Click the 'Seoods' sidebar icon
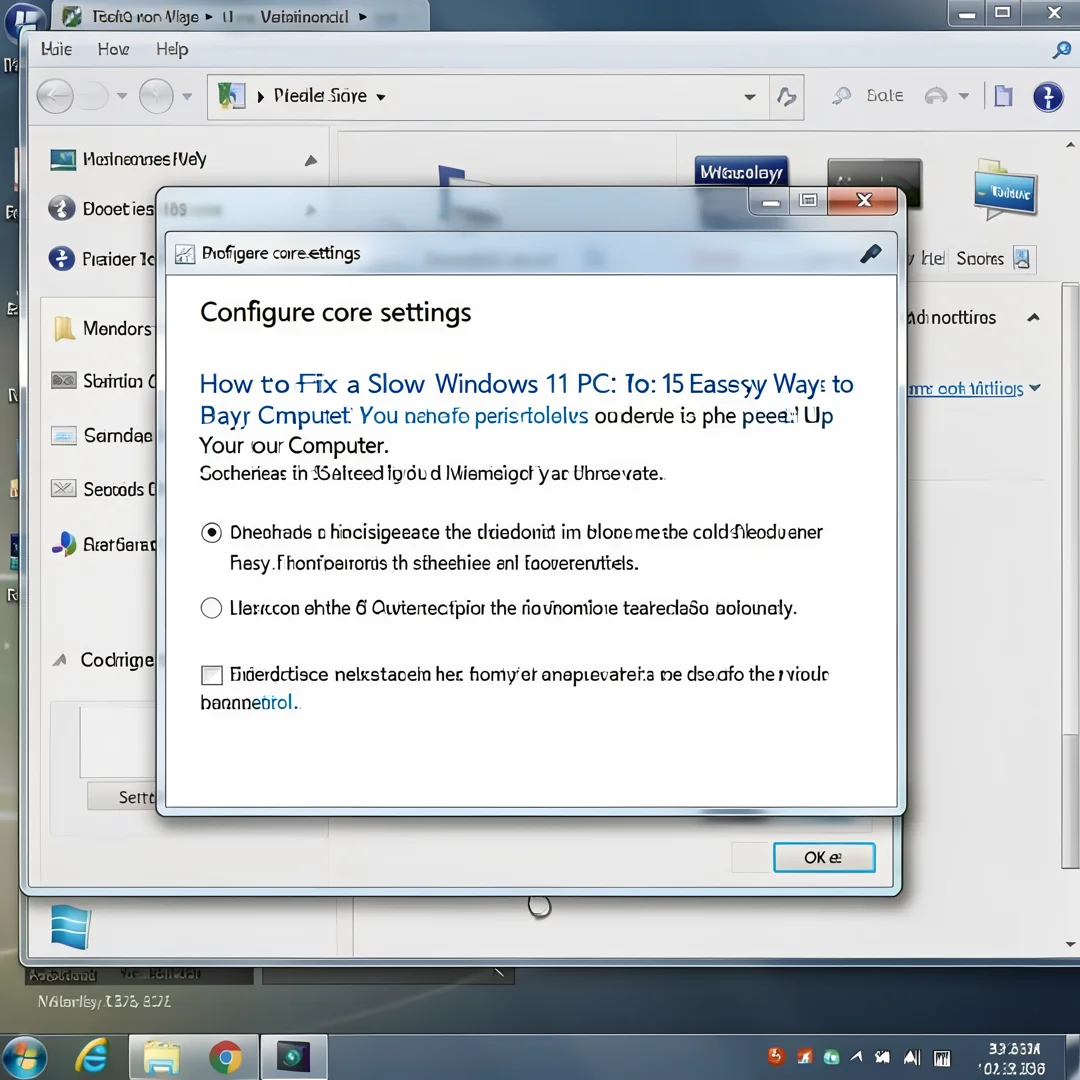The height and width of the screenshot is (1080, 1080). [63, 488]
